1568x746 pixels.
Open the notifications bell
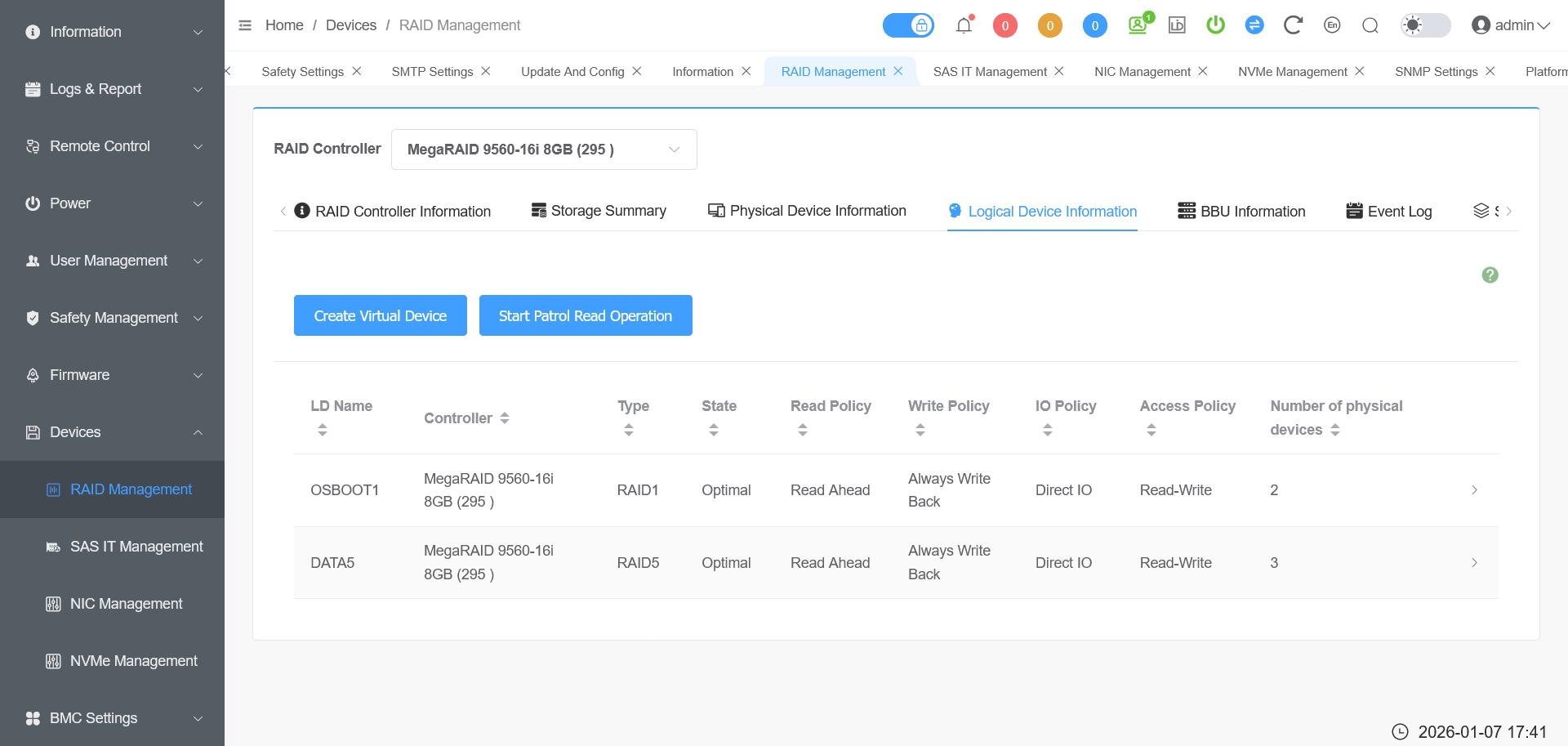pos(964,25)
